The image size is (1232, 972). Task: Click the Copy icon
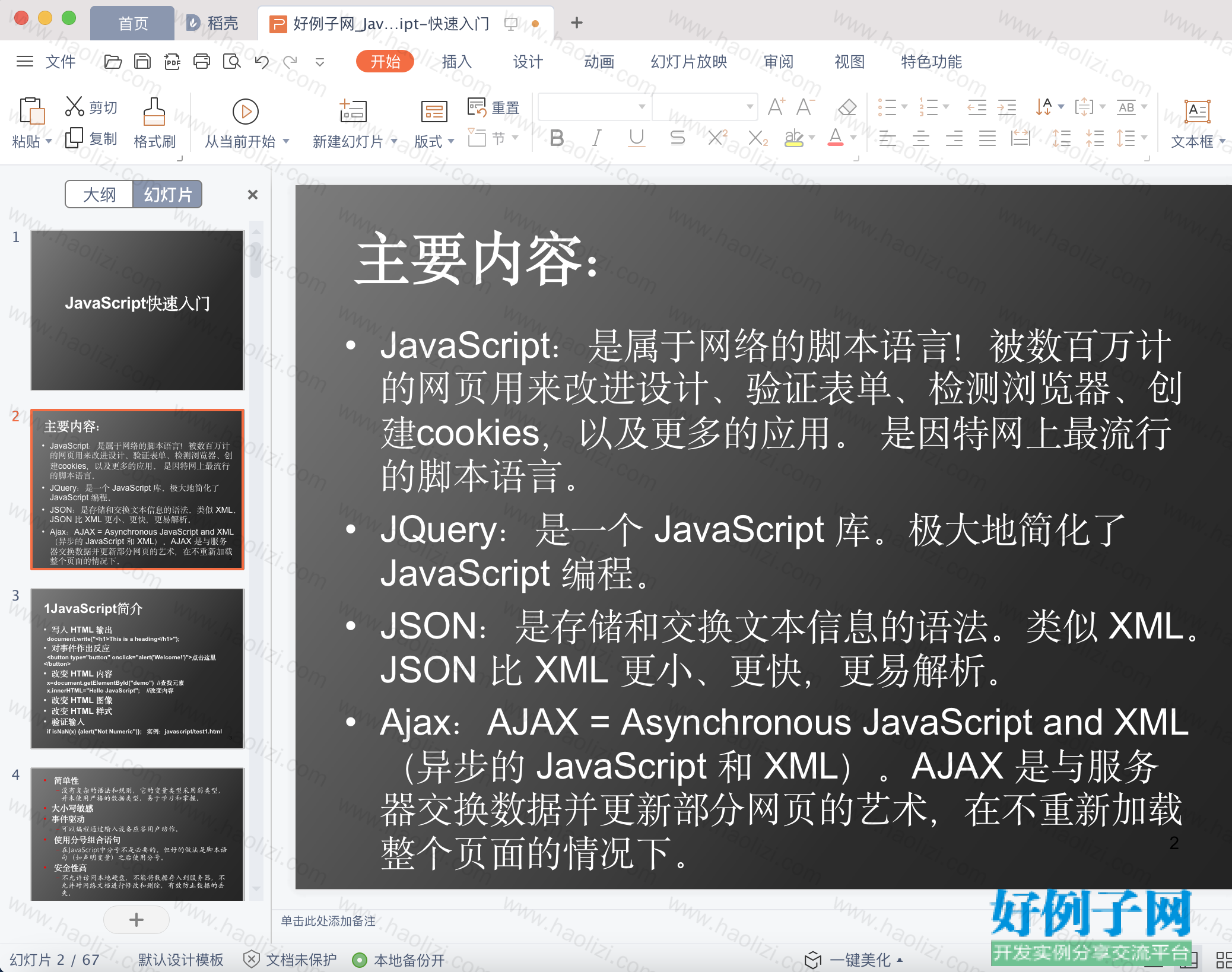coord(74,138)
